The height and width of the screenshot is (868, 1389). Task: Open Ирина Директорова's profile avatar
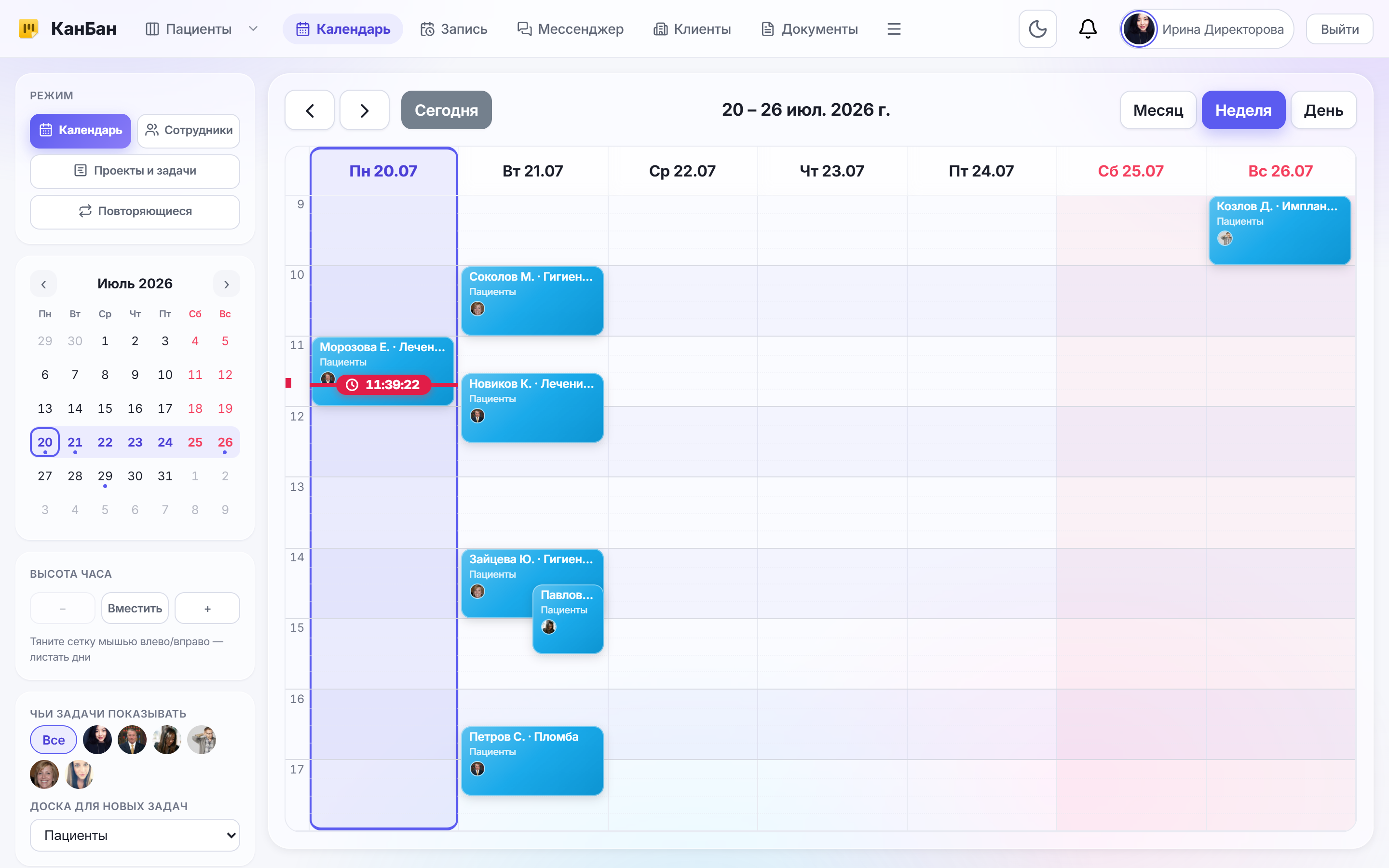[x=1139, y=29]
